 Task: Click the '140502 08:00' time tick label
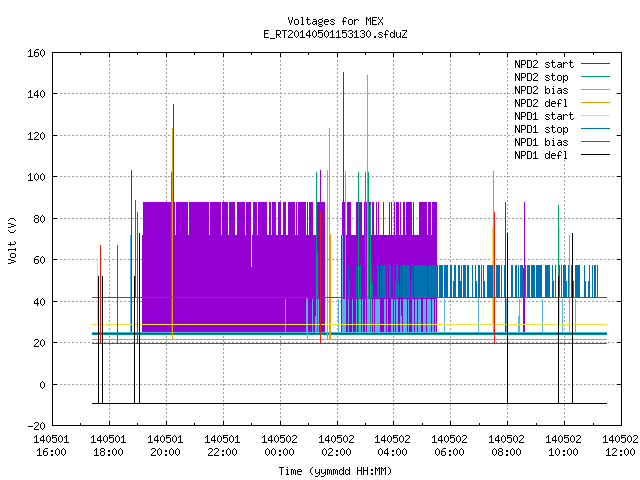pos(506,446)
